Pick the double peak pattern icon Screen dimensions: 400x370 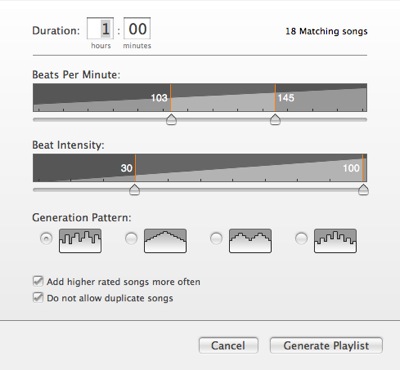250,241
